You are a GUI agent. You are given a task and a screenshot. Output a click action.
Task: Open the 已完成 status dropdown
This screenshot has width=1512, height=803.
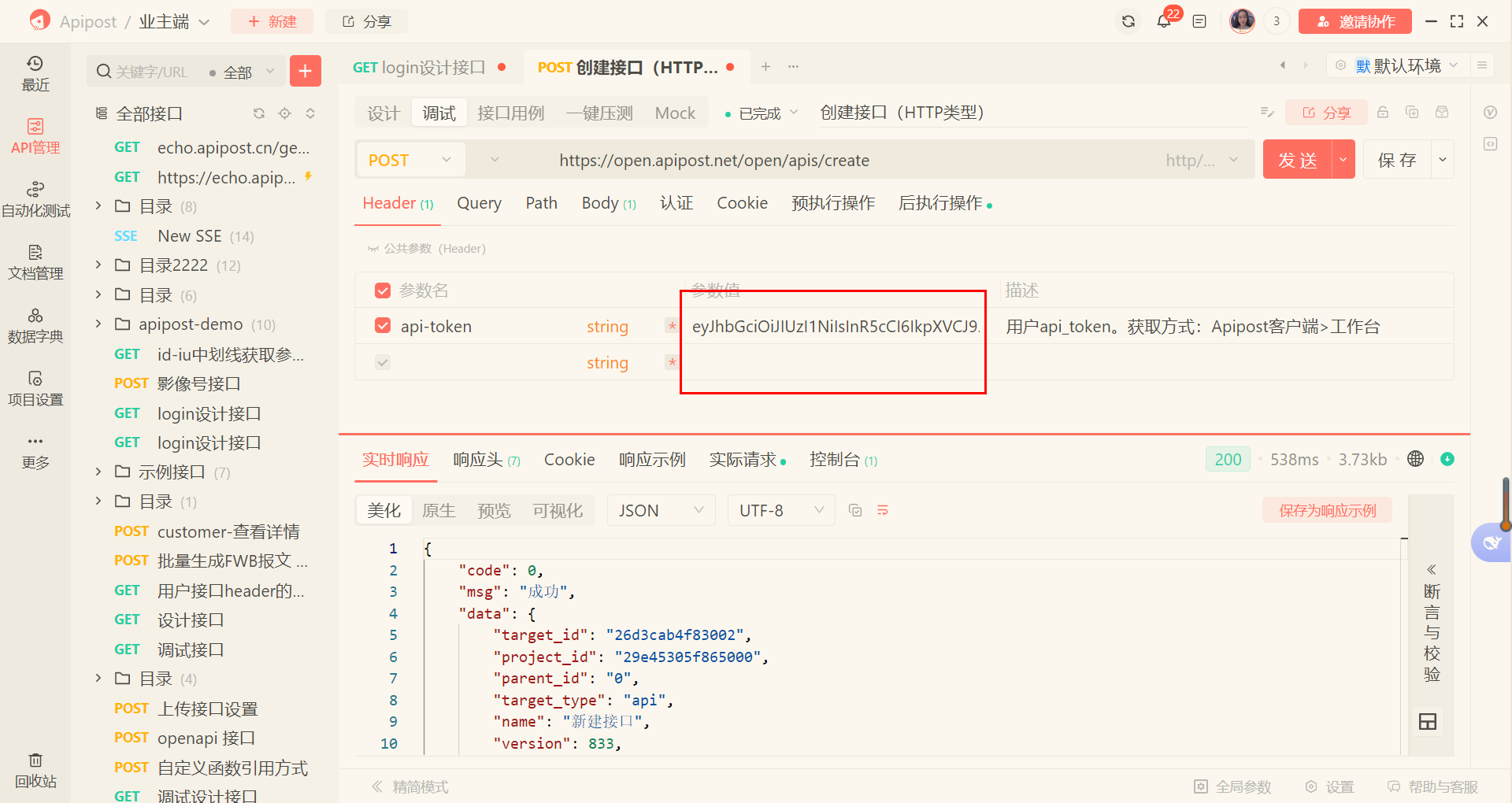[x=761, y=113]
